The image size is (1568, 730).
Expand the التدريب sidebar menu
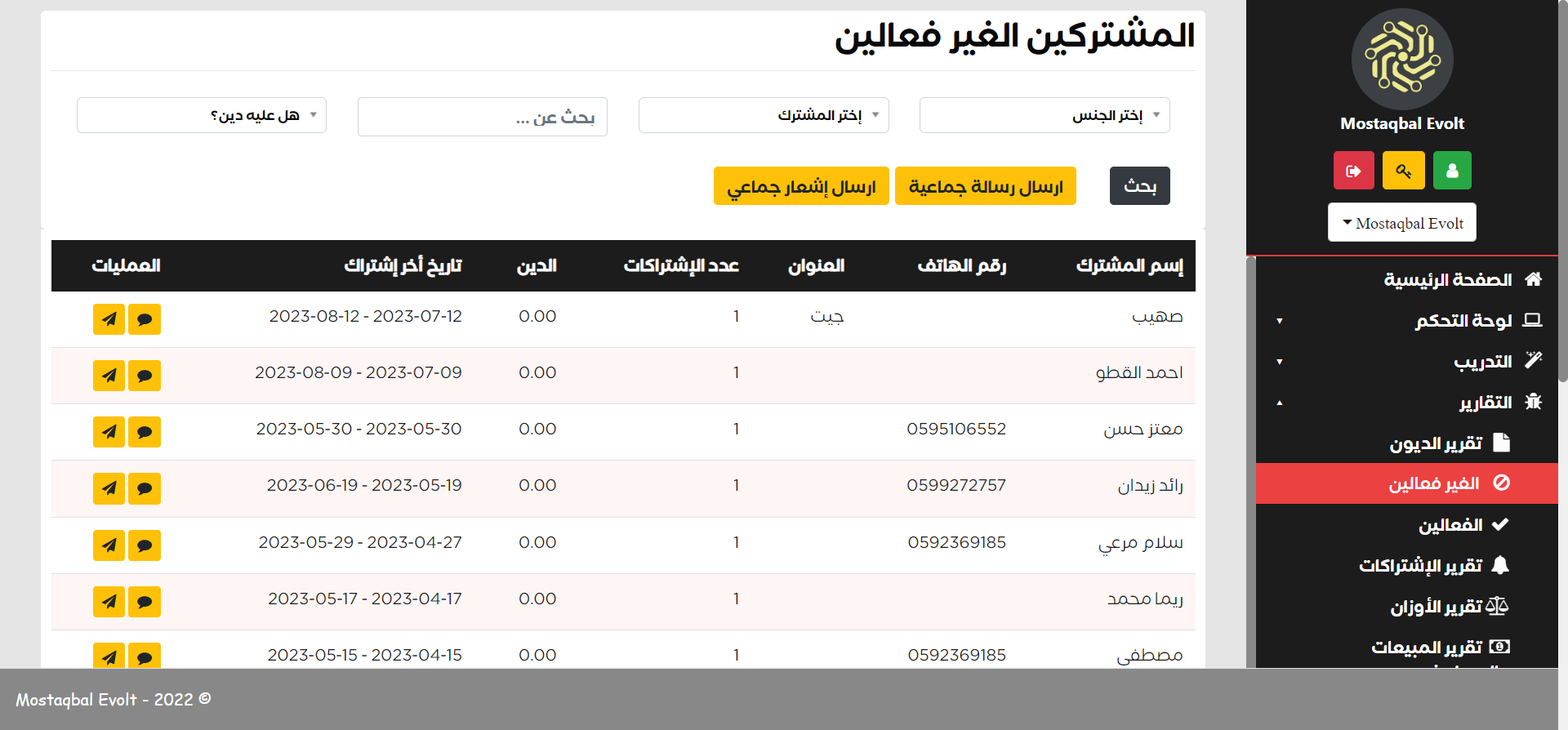pos(1482,362)
